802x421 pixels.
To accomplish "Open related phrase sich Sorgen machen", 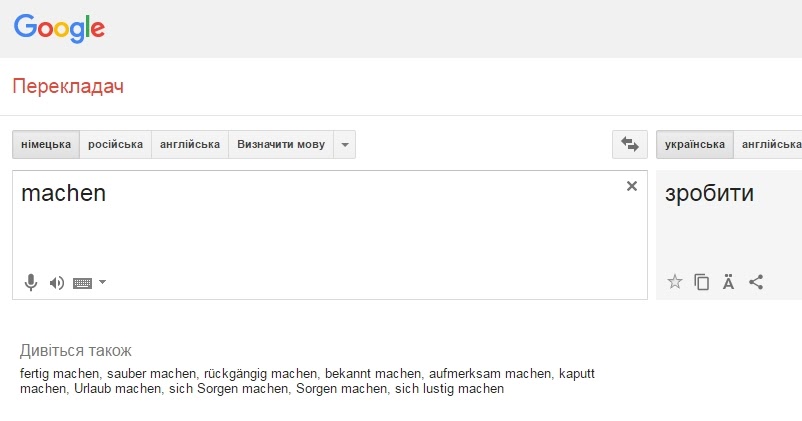I will click(x=229, y=389).
